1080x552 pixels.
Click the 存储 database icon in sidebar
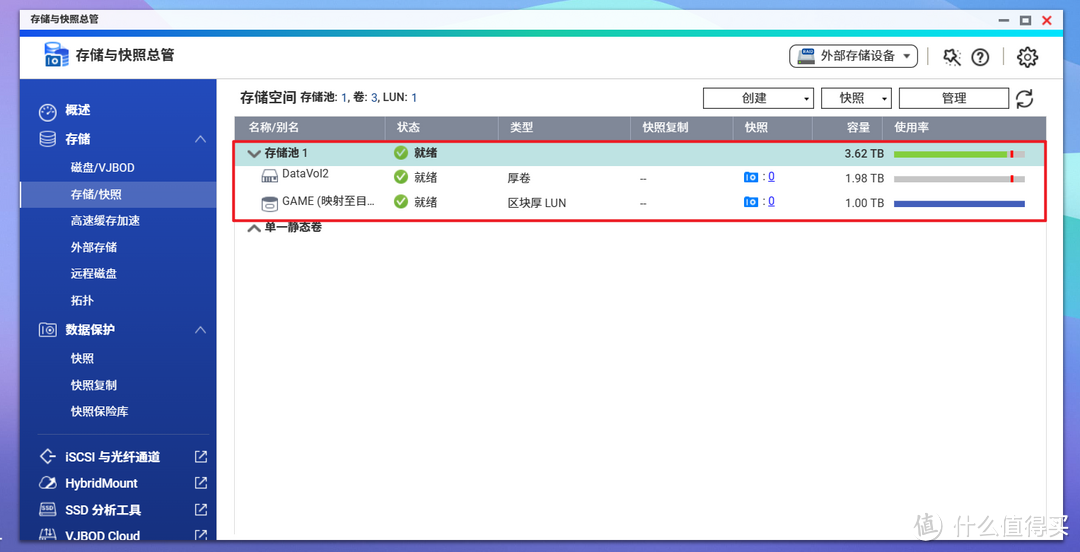pos(48,139)
